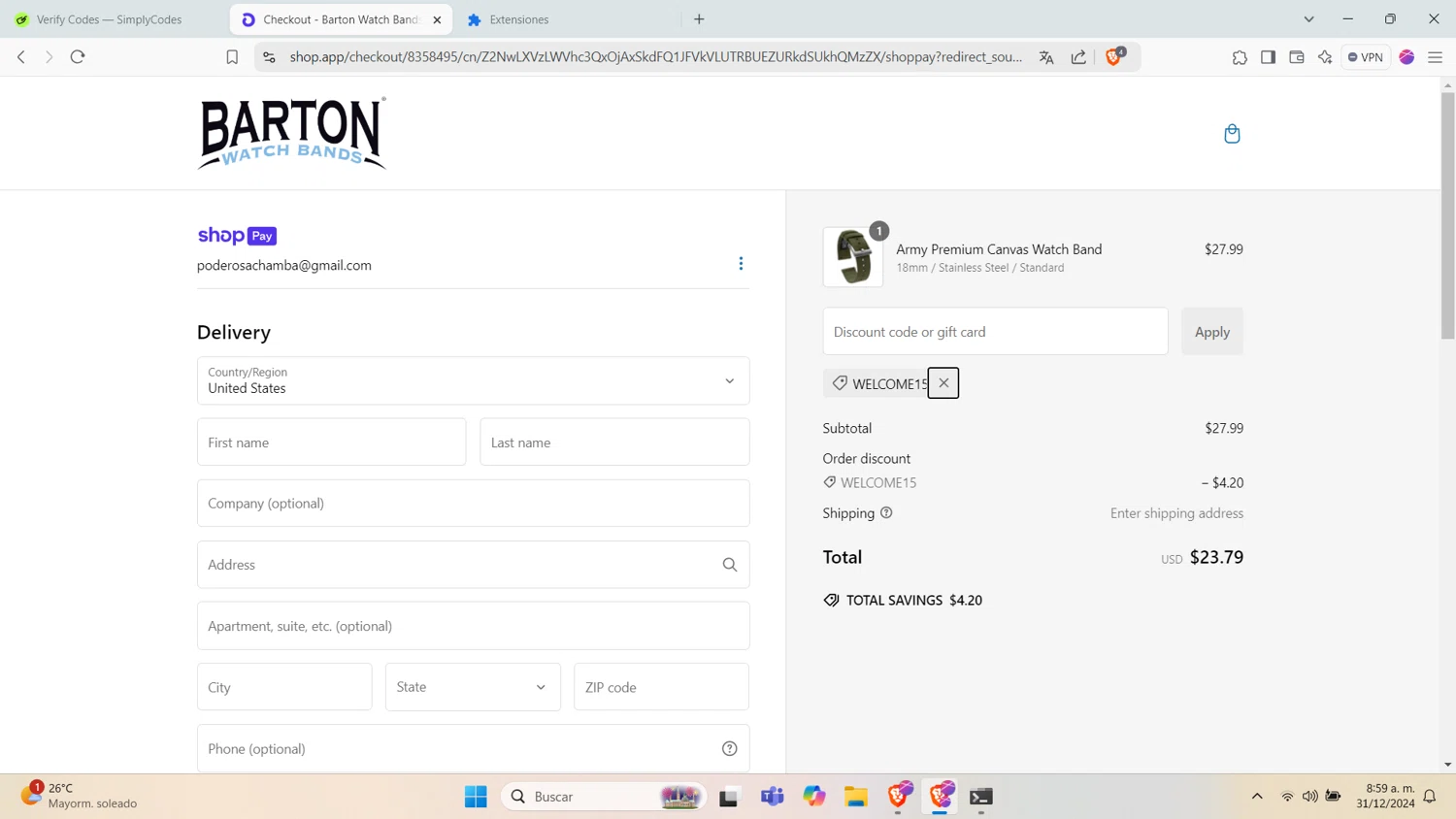This screenshot has width=1456, height=819.
Task: Click the ZIP code field
Action: coord(661,687)
